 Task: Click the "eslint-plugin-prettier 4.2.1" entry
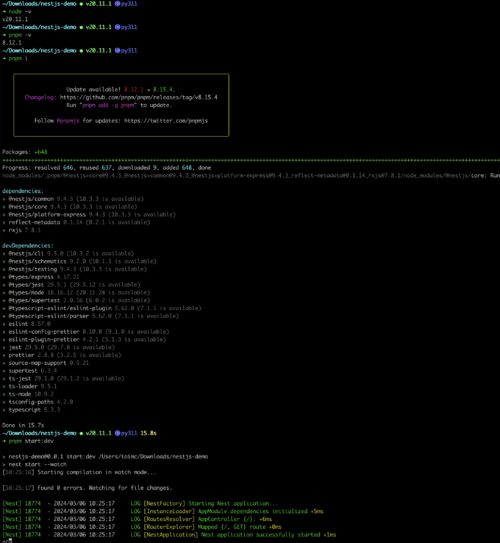point(84,340)
